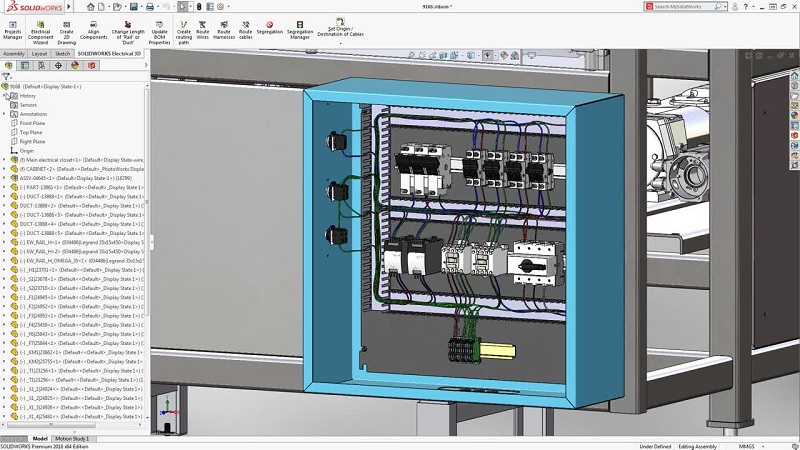Screen dimensions: 800x450
Task: Expand the Annotations node
Action: point(4,114)
